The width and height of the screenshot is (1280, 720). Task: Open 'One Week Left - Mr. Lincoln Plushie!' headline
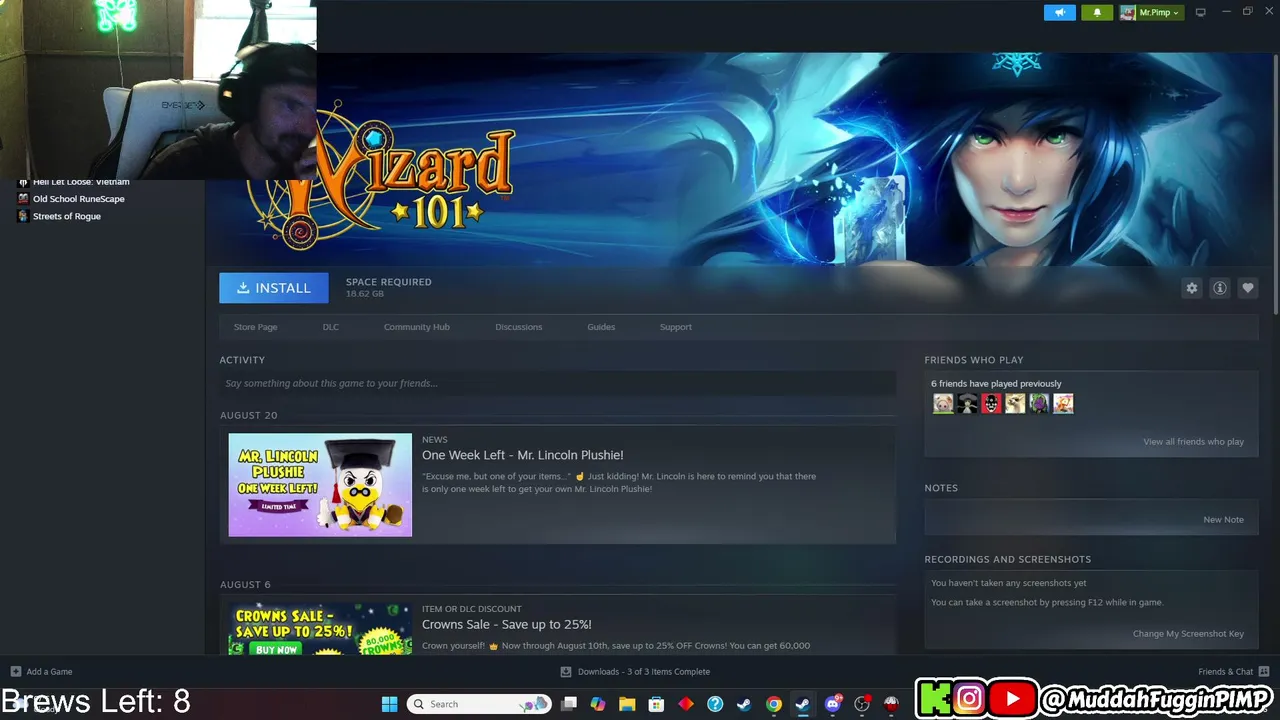coord(523,455)
